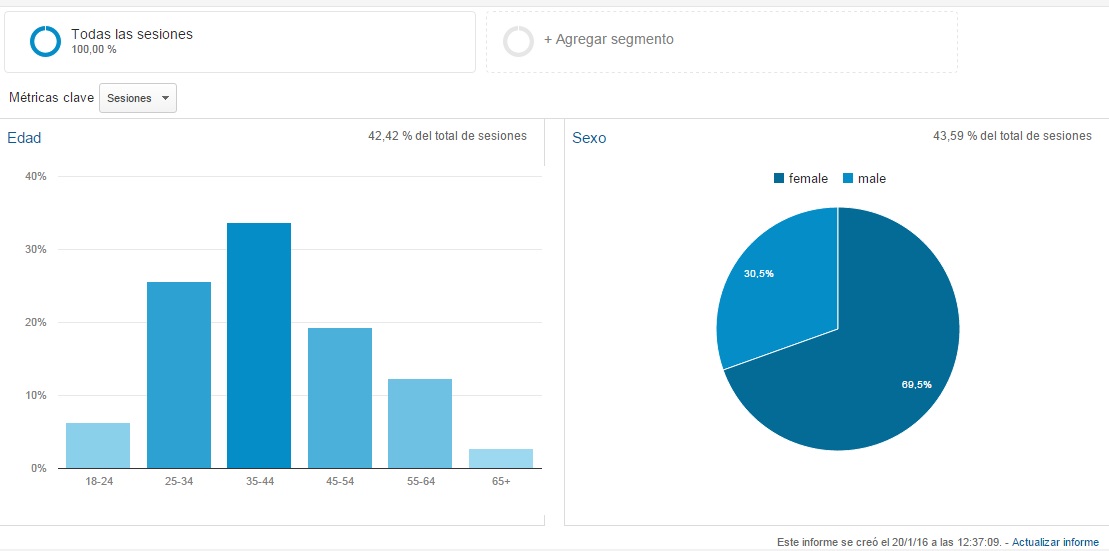Click the 35-44 age bar
Viewport: 1109px width, 551px height.
[x=259, y=345]
